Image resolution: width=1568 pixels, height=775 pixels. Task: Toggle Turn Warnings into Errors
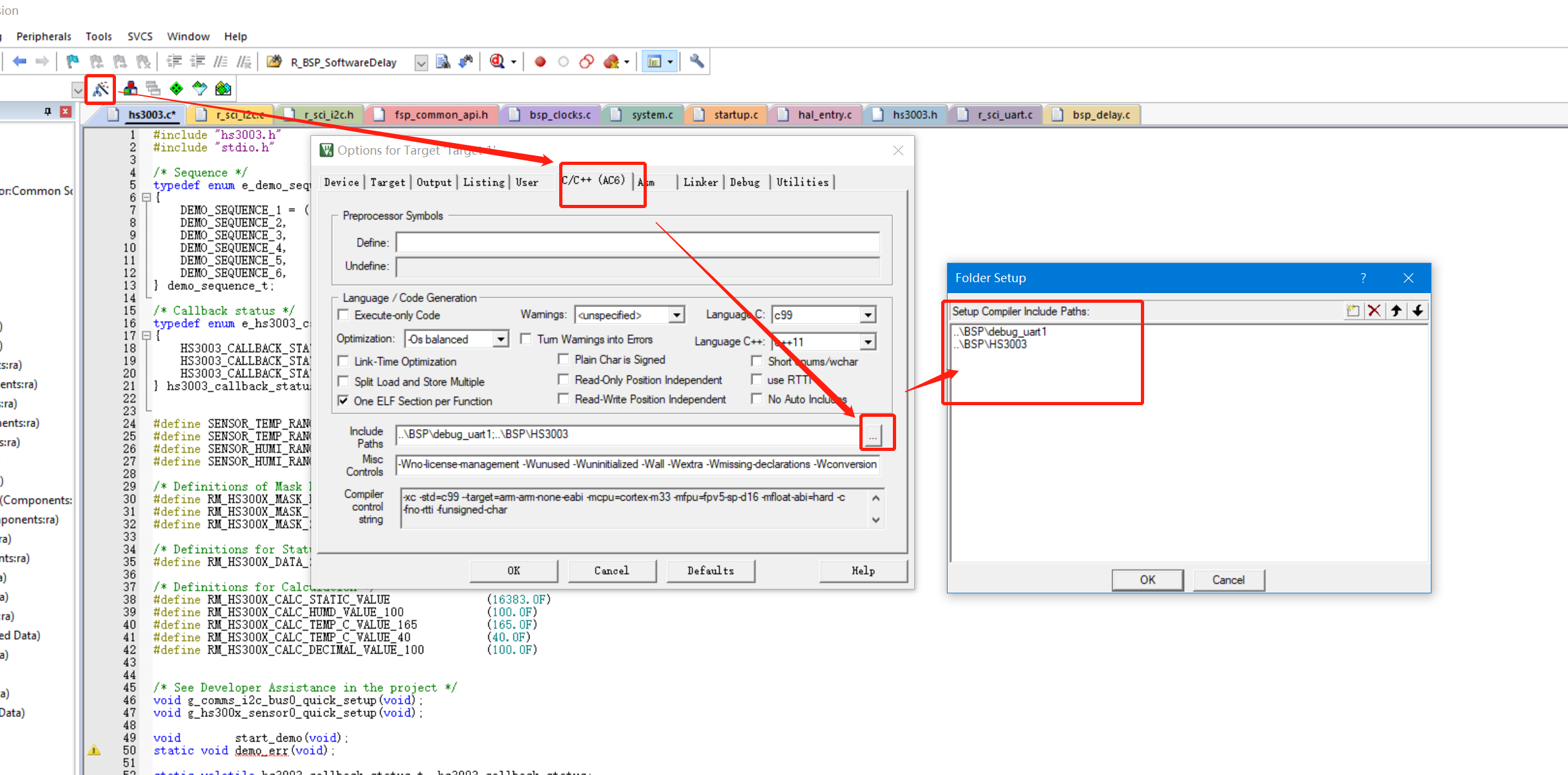click(526, 339)
